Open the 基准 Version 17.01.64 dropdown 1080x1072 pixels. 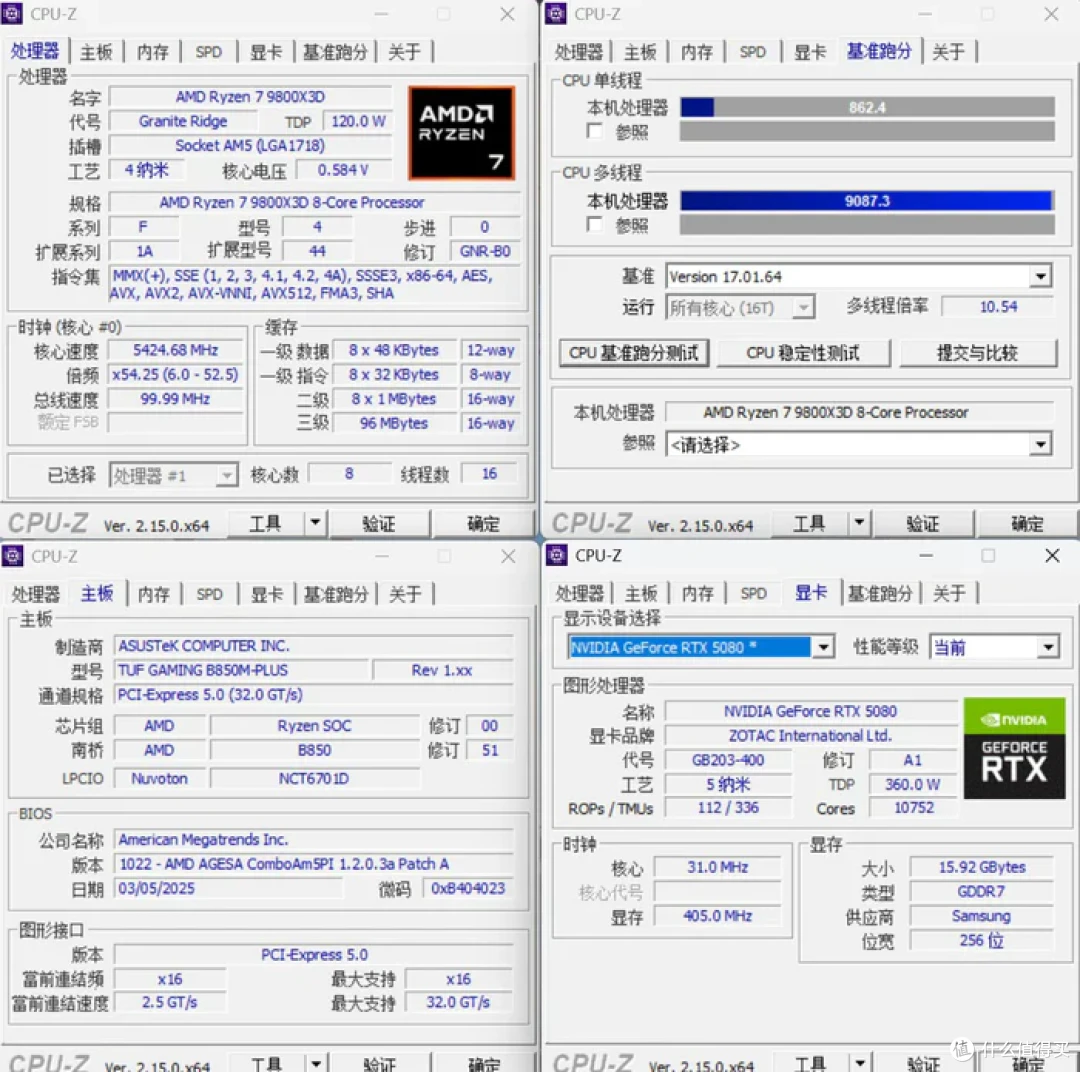click(1039, 277)
